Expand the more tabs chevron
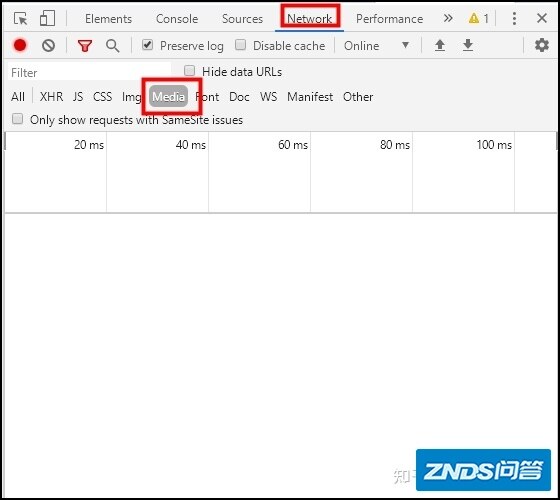 coord(448,18)
